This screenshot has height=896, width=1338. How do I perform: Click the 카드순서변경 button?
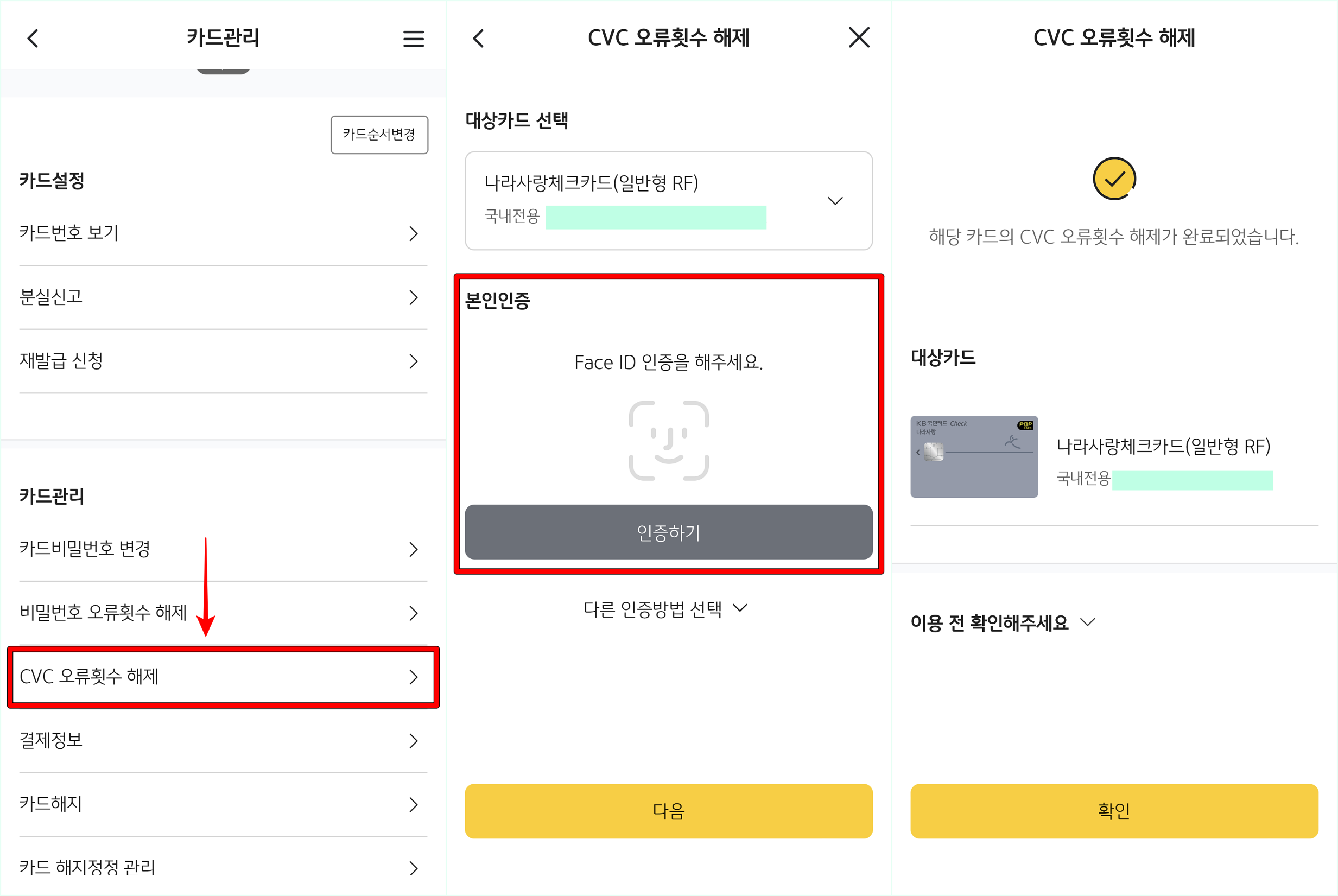[379, 135]
